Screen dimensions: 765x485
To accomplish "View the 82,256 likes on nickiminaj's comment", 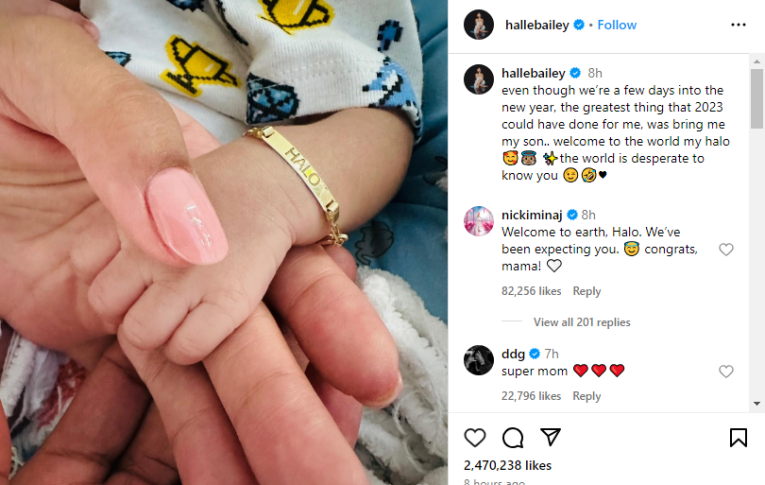I will pos(531,291).
